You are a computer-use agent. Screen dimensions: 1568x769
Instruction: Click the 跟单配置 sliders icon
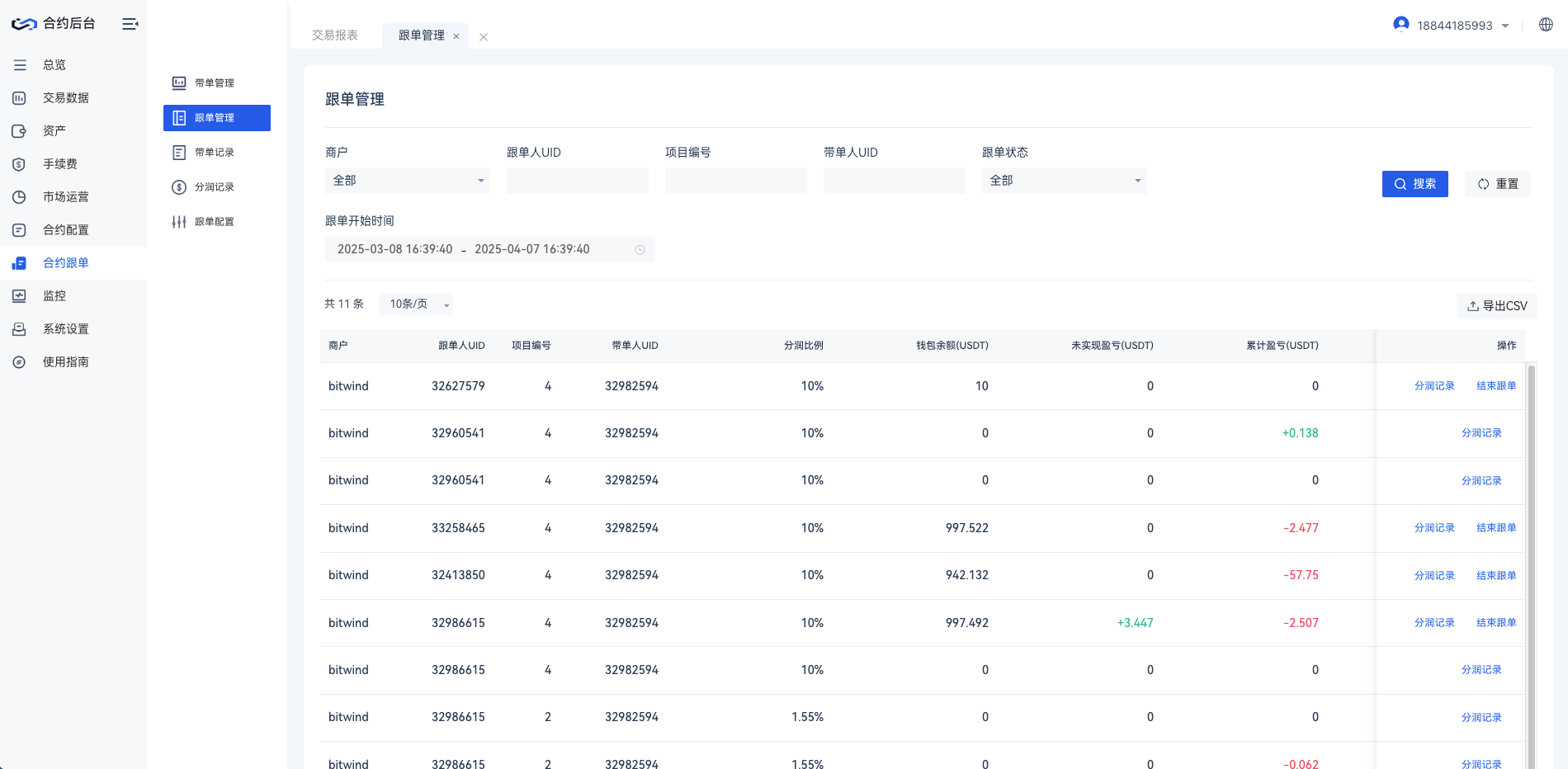click(x=179, y=222)
